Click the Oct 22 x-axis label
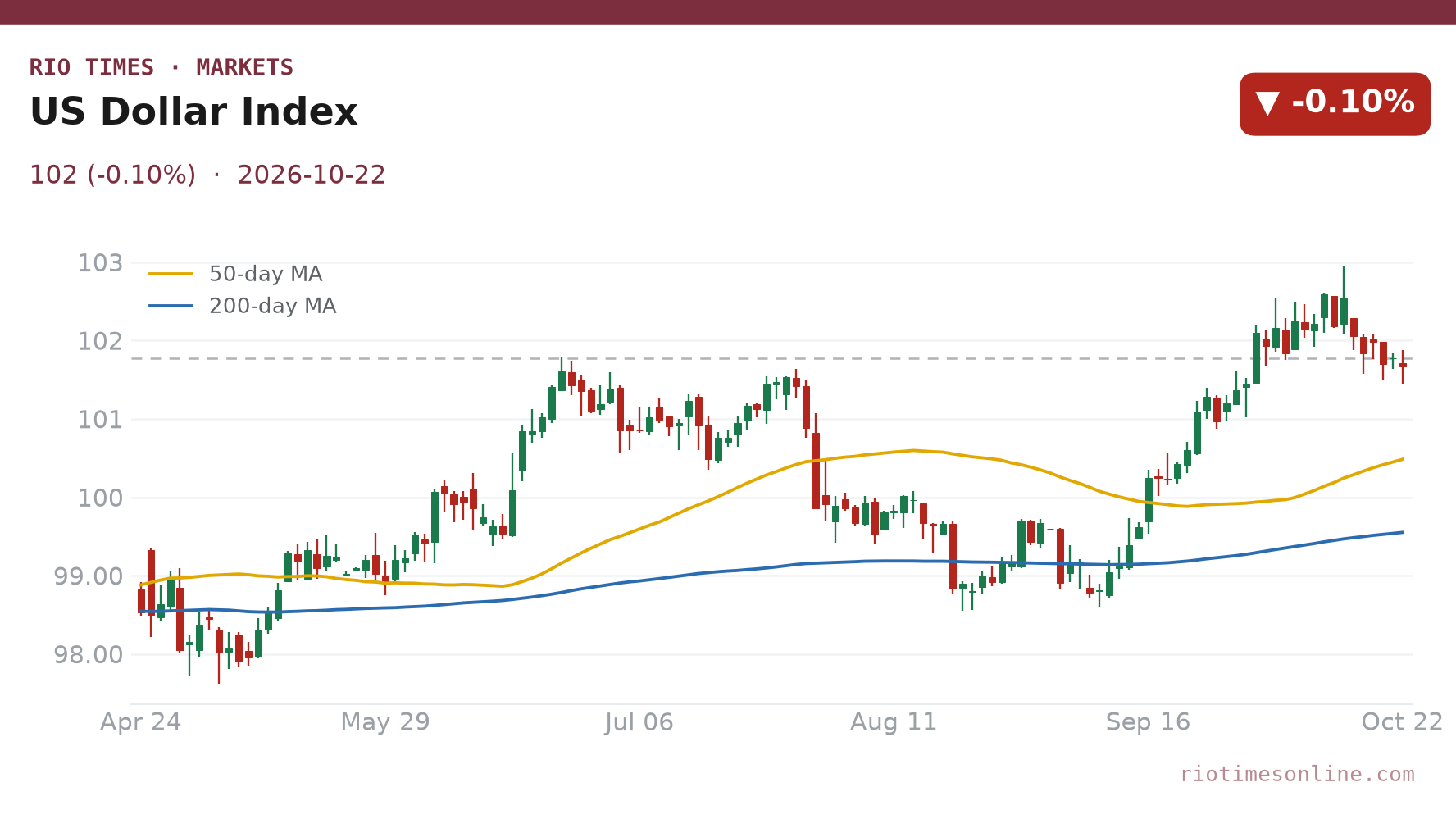Image resolution: width=1456 pixels, height=819 pixels. coord(1402,722)
